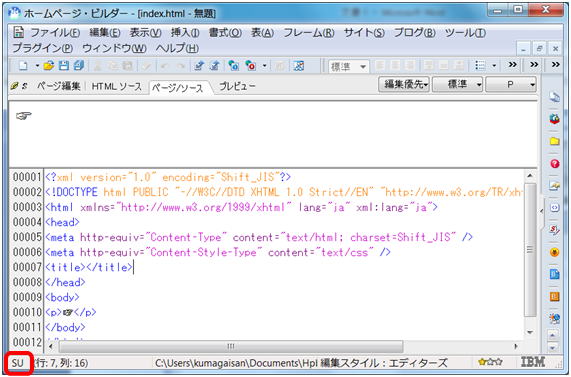Open the P paragraph tag dropdown
571x377 pixels.
coord(511,85)
